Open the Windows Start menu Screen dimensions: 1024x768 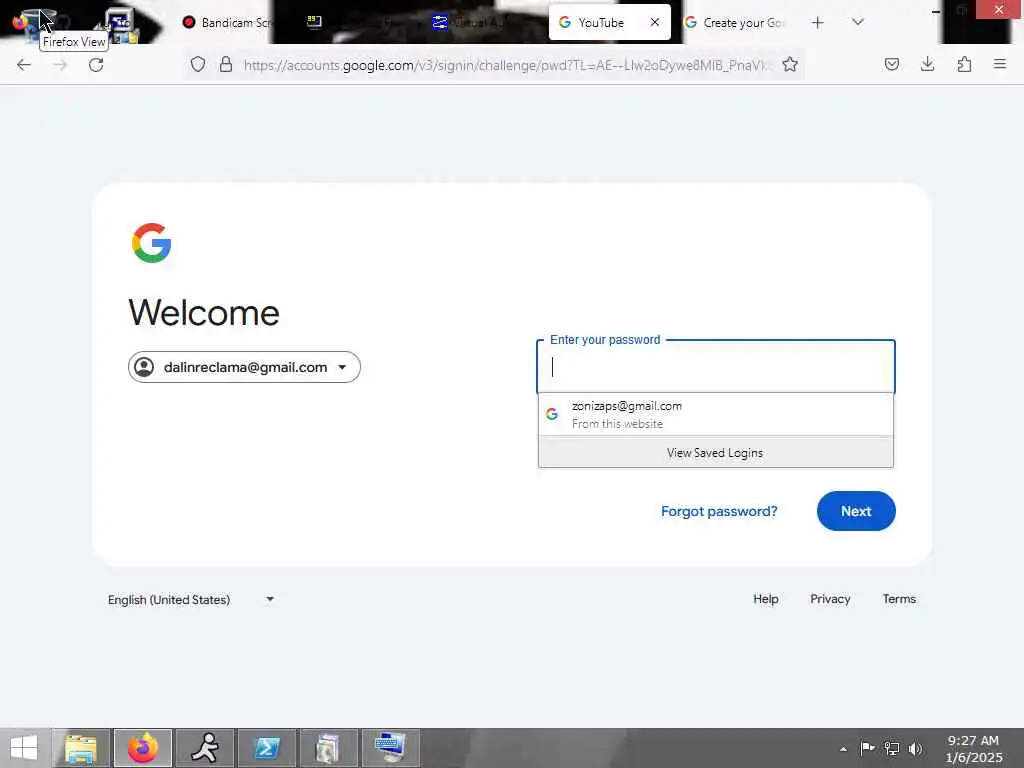coord(24,748)
